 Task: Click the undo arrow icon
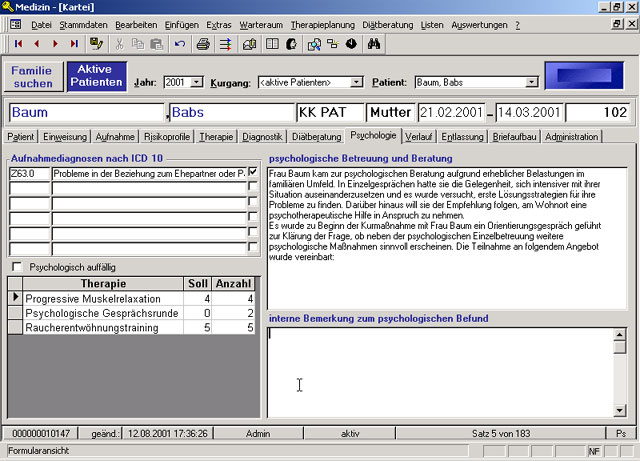click(180, 44)
